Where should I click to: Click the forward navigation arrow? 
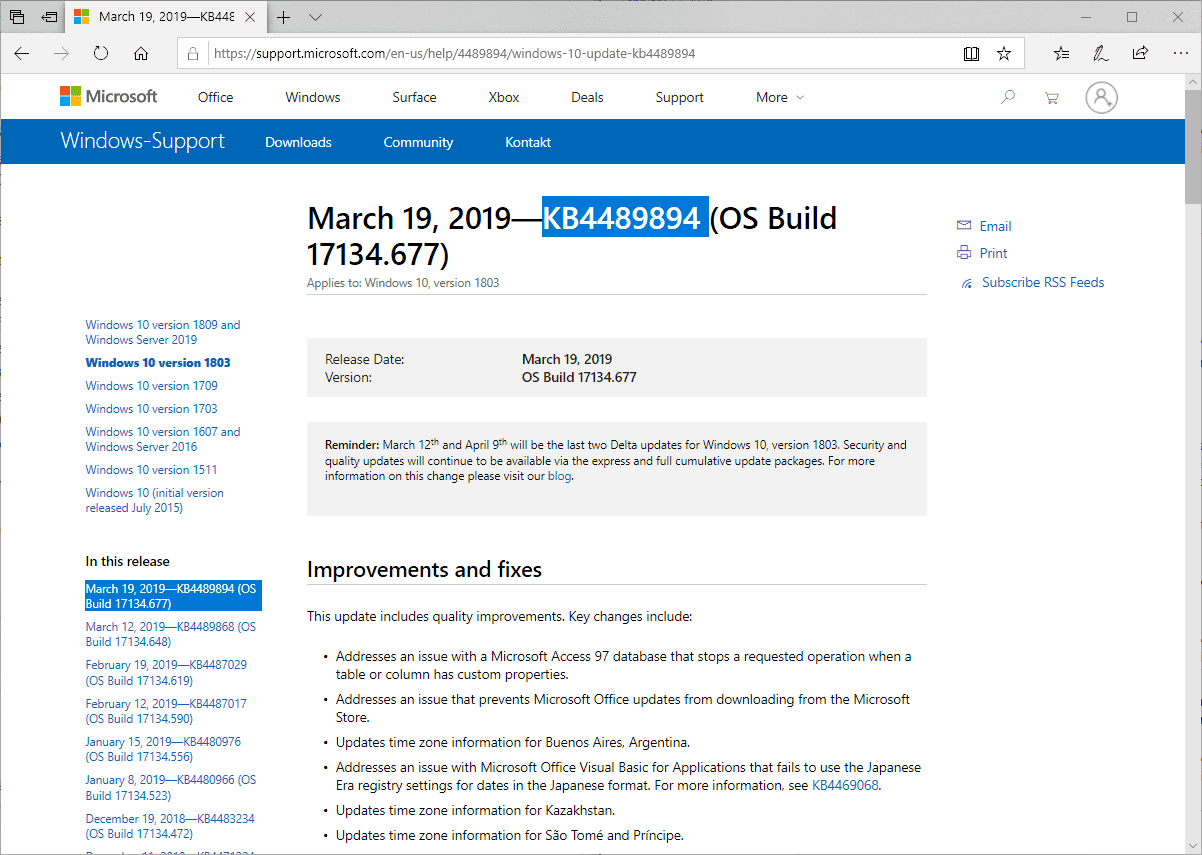point(62,54)
